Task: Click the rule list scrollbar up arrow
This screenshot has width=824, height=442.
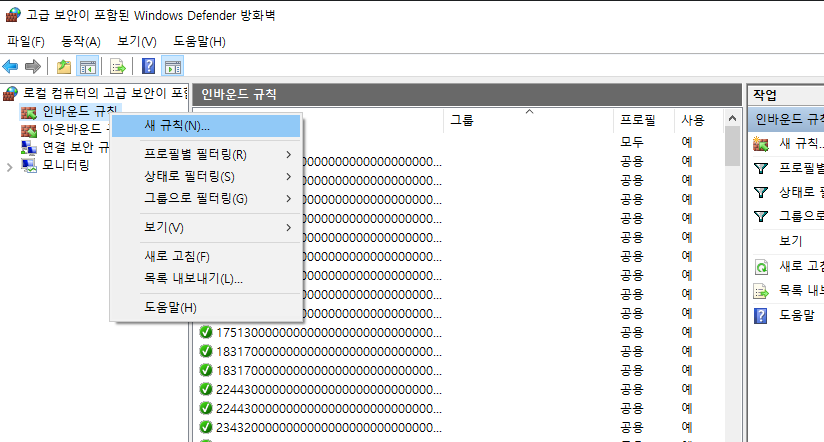Action: click(733, 119)
